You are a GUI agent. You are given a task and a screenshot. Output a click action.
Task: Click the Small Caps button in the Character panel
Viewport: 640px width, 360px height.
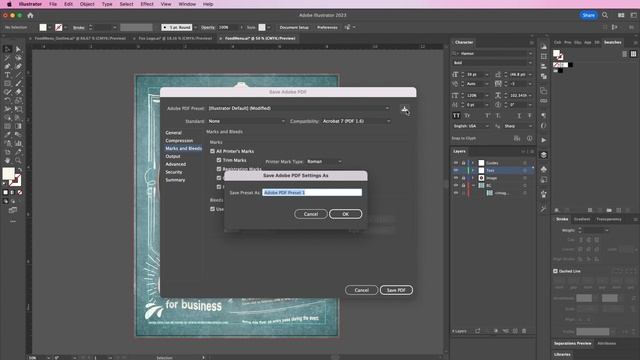[x=467, y=116]
